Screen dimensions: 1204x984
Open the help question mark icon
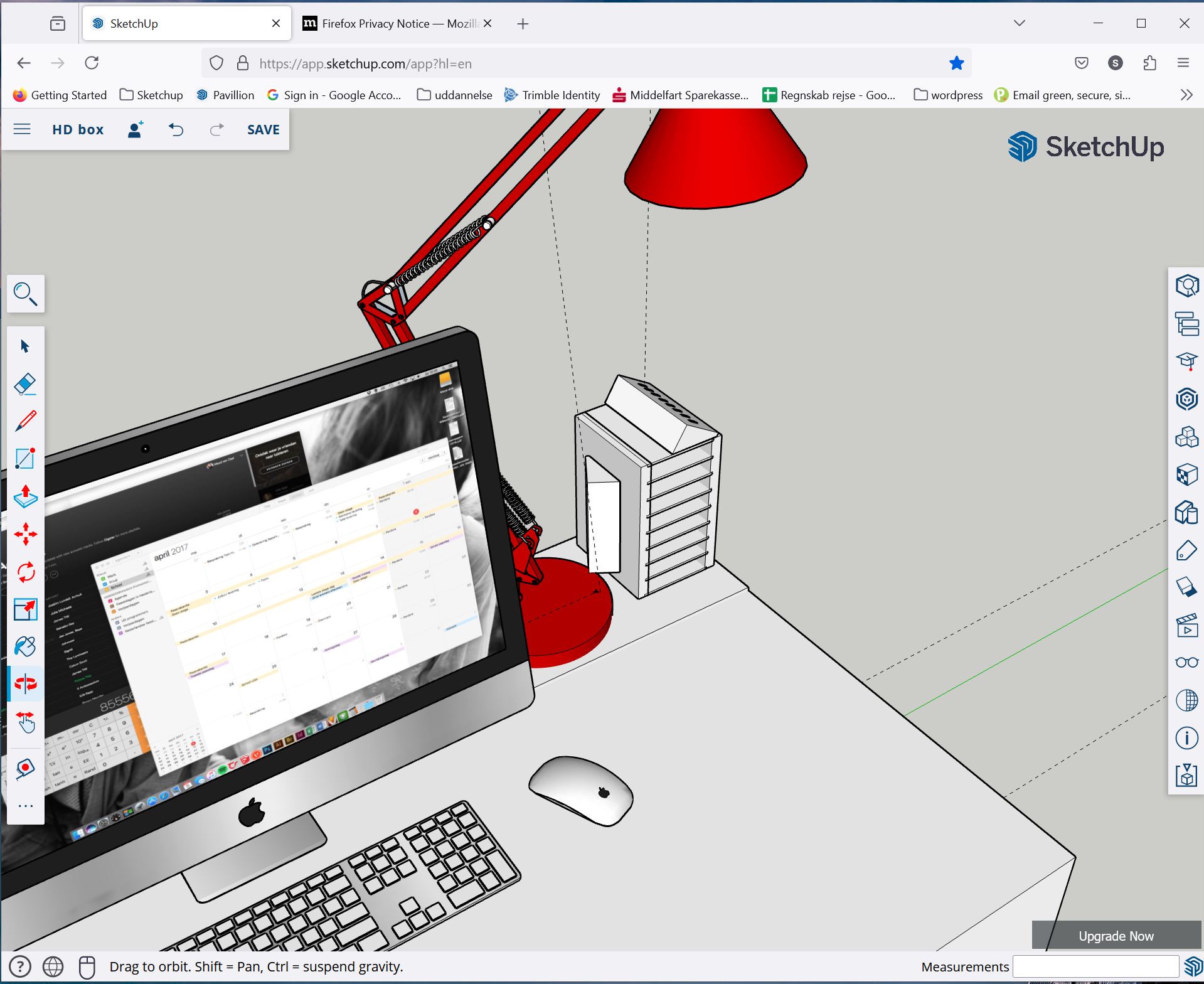click(x=20, y=966)
